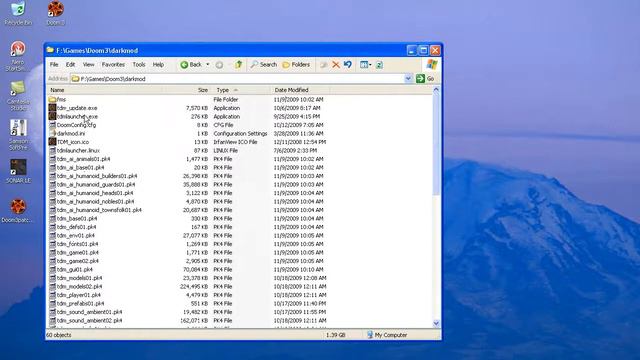Viewport: 640px width, 360px height.
Task: Select the fms folder icon
Action: click(52, 99)
